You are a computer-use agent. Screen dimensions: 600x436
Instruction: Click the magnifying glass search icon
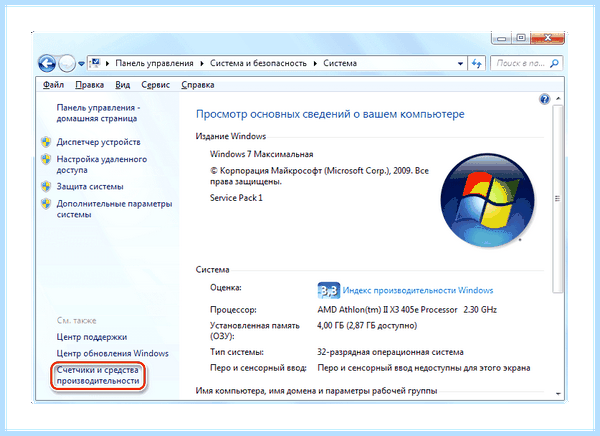(x=554, y=63)
